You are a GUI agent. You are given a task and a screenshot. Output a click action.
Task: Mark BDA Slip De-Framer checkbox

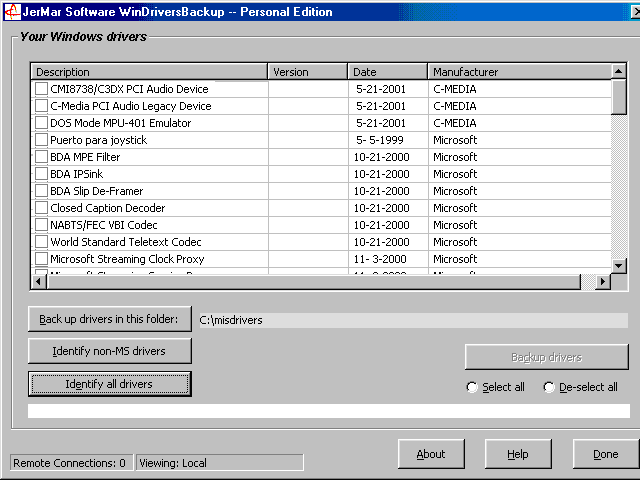(41, 191)
